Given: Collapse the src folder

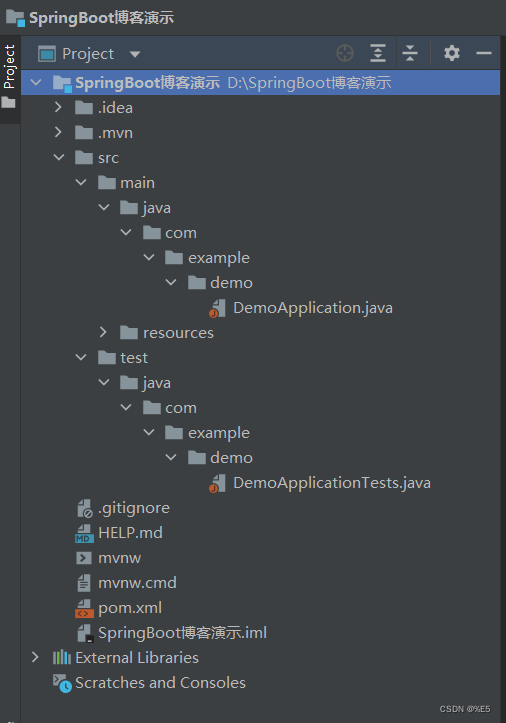Looking at the screenshot, I should point(59,157).
